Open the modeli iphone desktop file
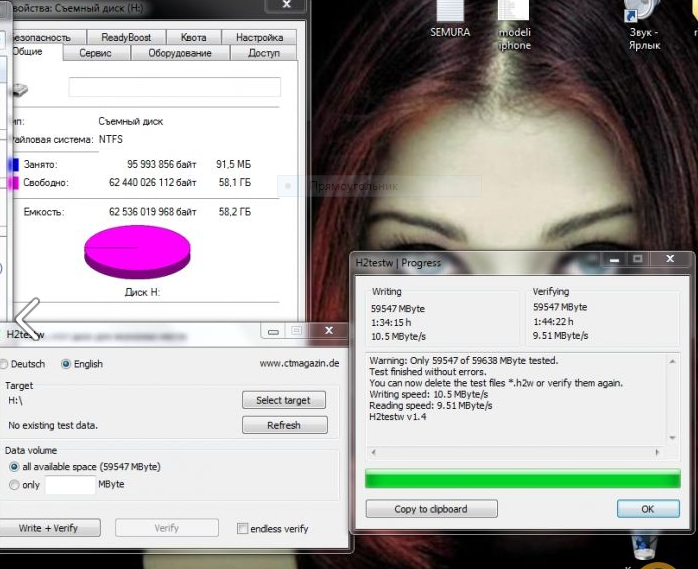Viewport: 698px width, 569px height. [x=514, y=24]
